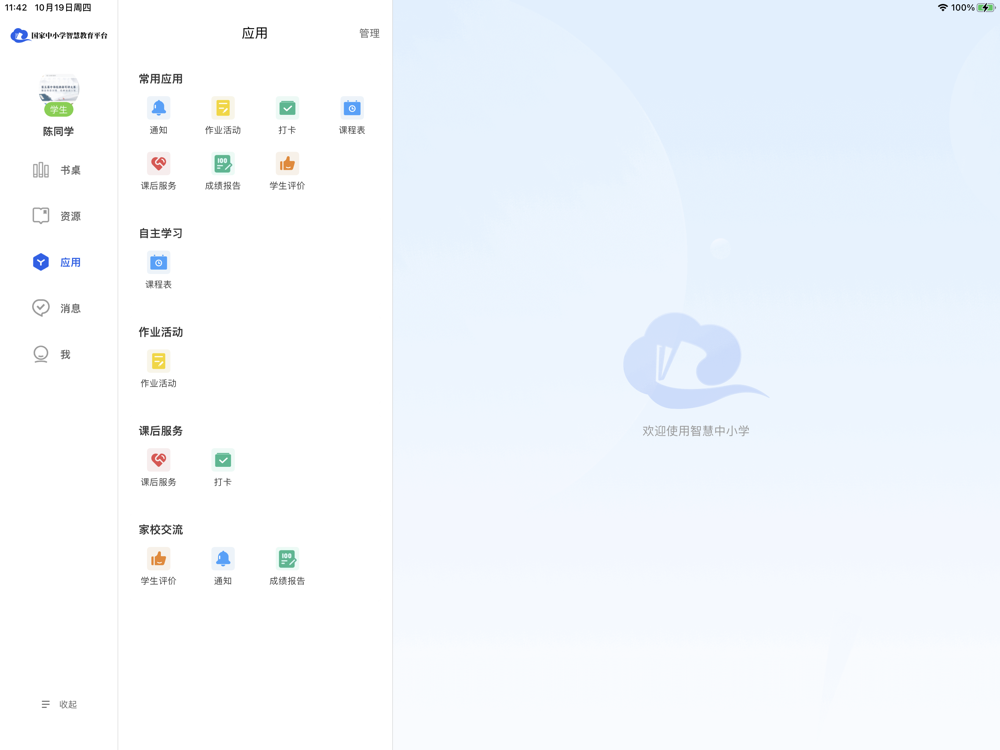Click the 作业活动 section heading
This screenshot has height=750, width=1000.
(161, 332)
